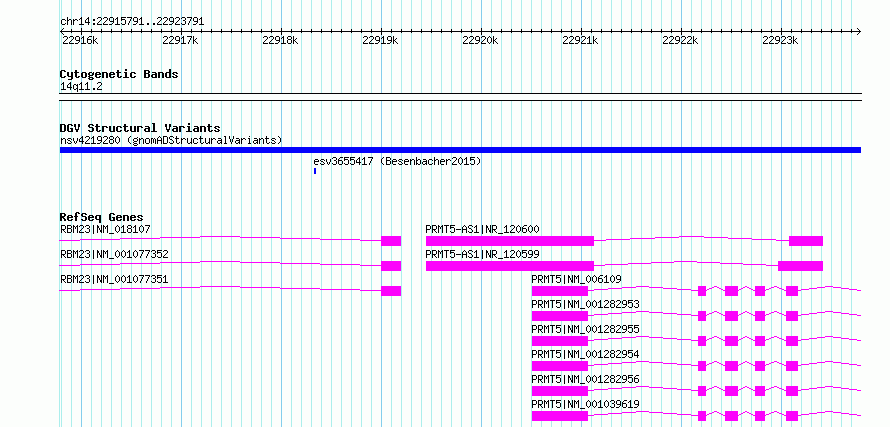Viewport: 890px width, 427px height.
Task: Click the last exon of PRMT5-AS1 NR_120599
Action: [x=800, y=266]
